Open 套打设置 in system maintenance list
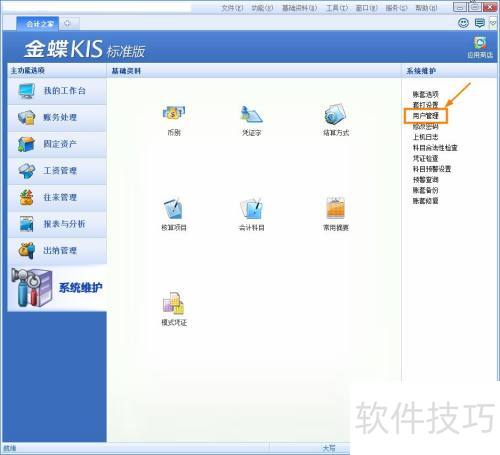 (x=425, y=105)
